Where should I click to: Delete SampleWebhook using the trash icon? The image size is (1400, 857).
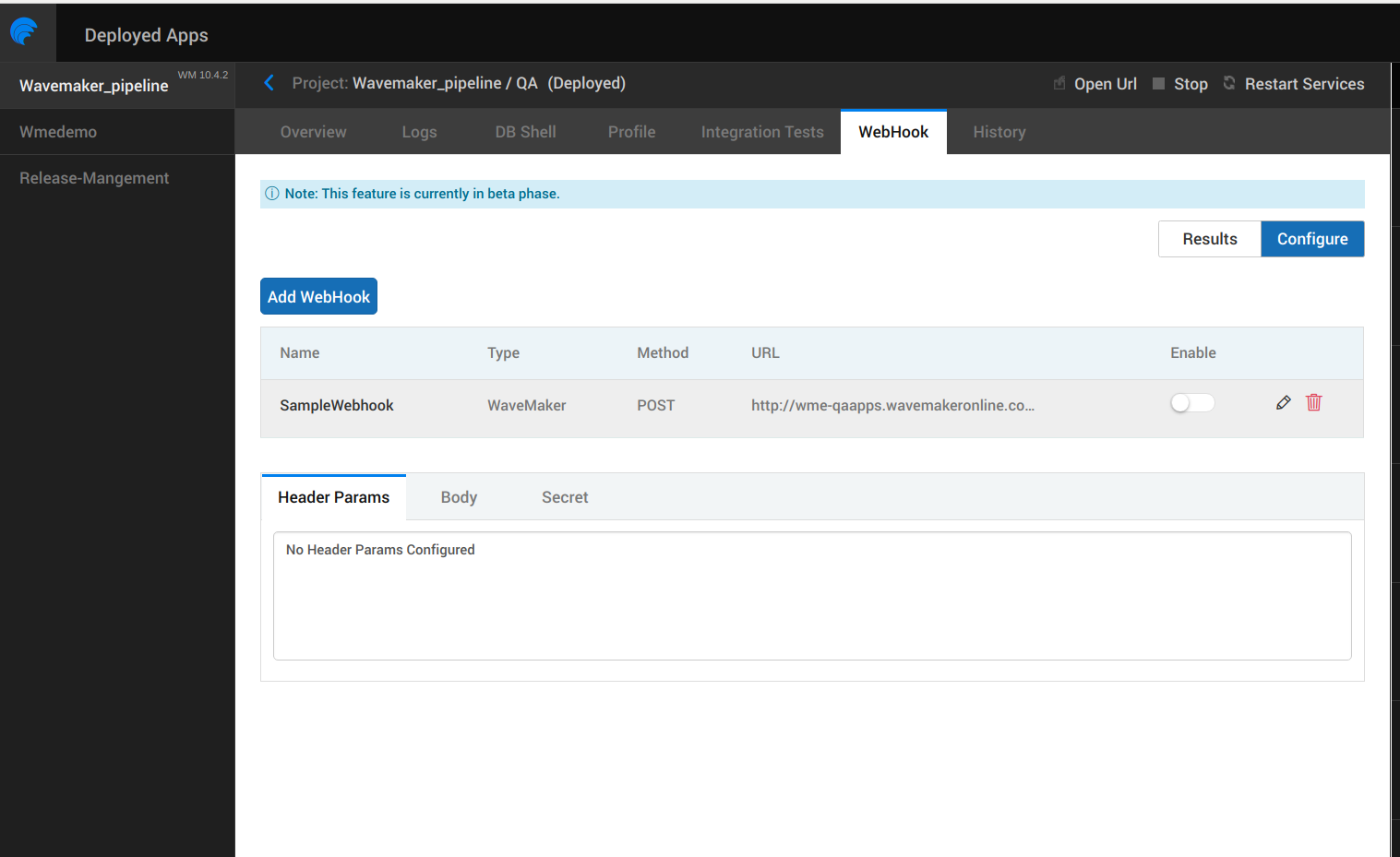(1313, 403)
